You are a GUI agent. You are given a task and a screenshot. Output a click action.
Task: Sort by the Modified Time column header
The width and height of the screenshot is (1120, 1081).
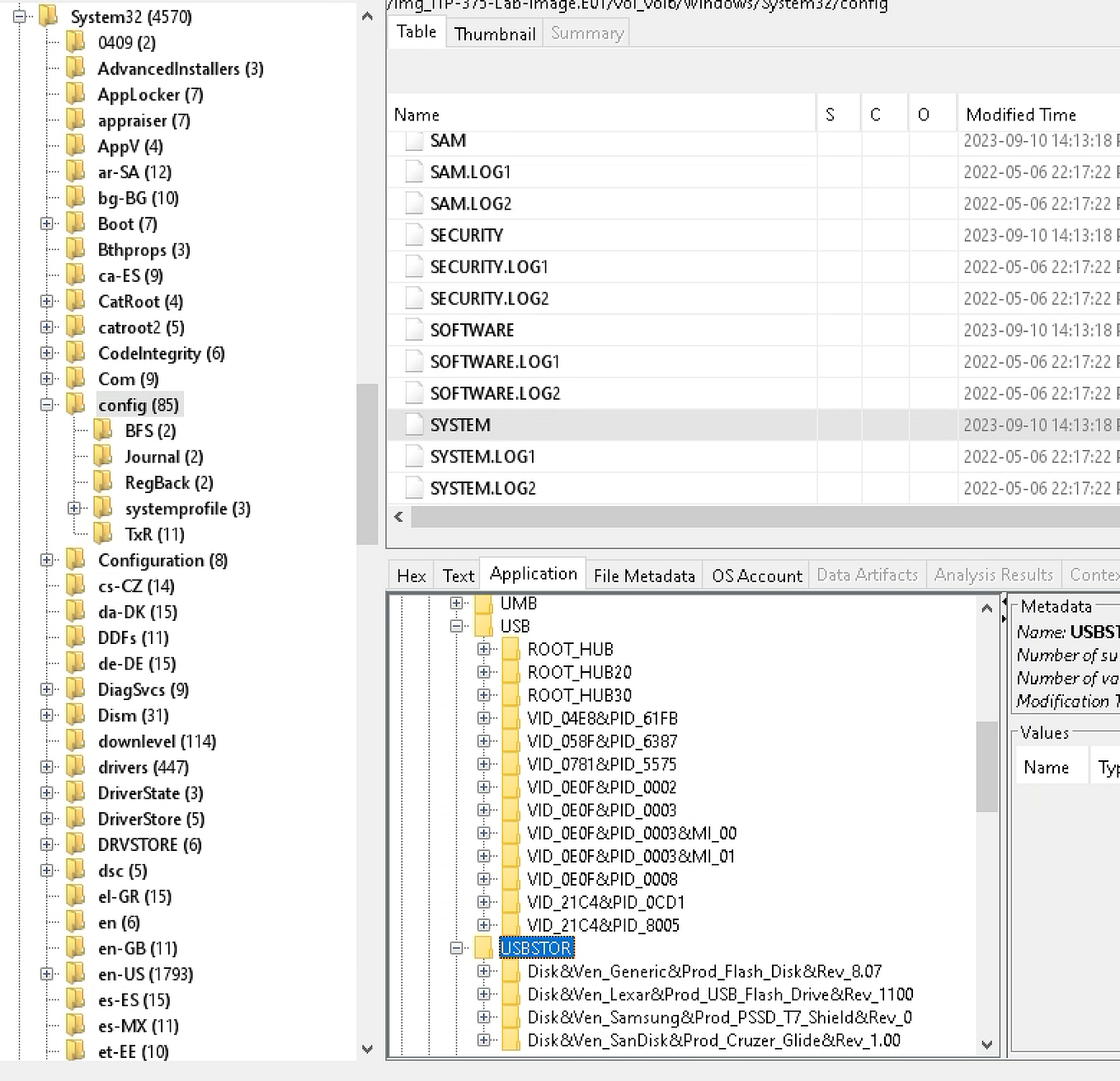click(1021, 114)
